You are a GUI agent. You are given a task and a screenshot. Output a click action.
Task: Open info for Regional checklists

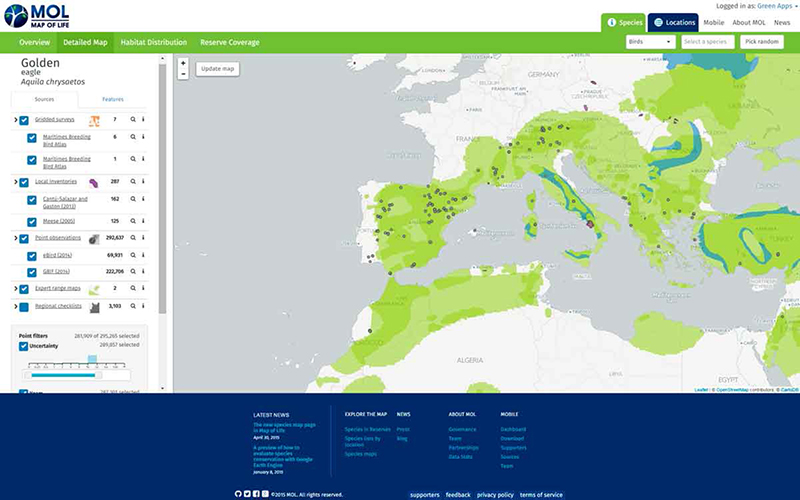pos(143,306)
